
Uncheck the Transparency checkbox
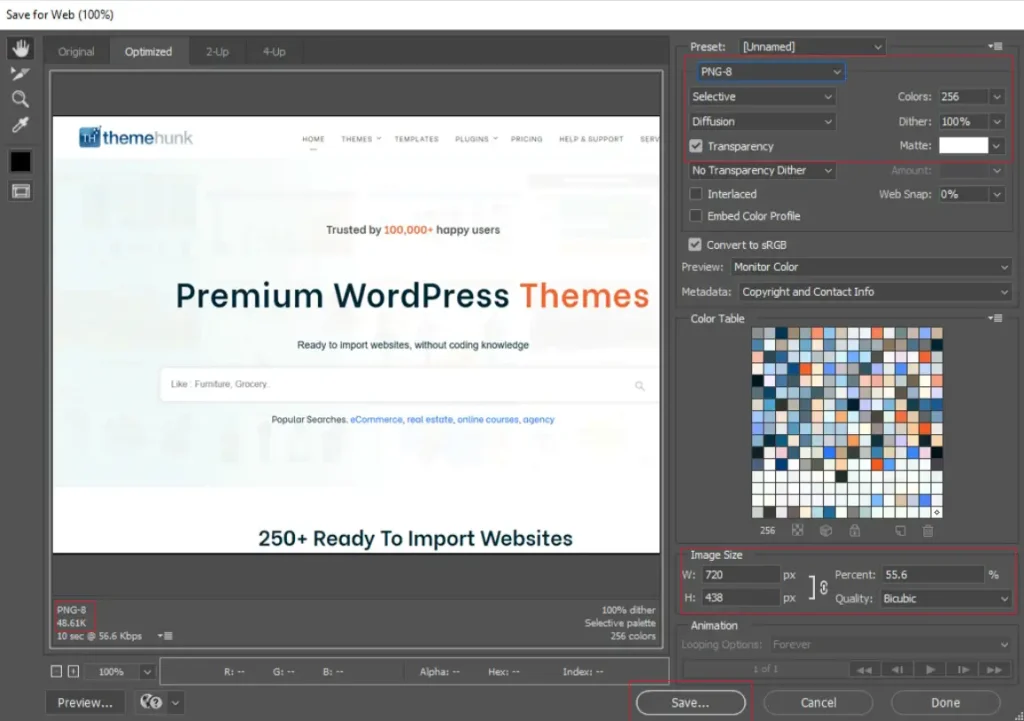click(696, 146)
